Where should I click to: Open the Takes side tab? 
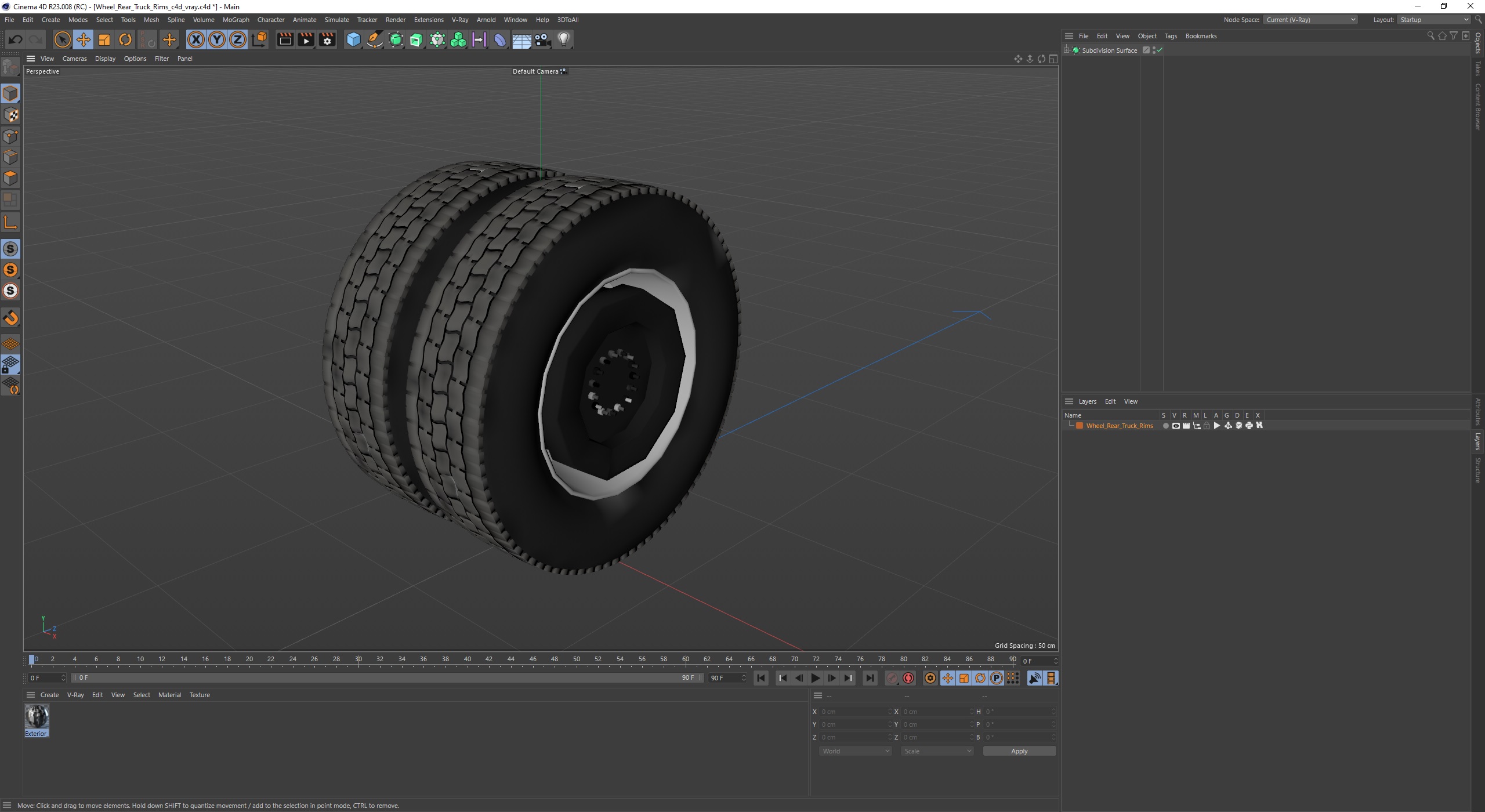(x=1478, y=68)
